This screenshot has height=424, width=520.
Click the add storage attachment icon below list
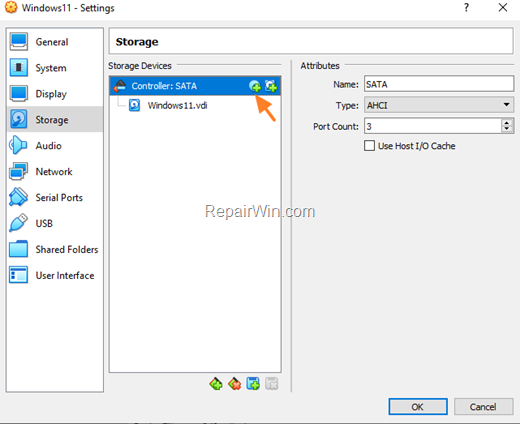point(253,384)
